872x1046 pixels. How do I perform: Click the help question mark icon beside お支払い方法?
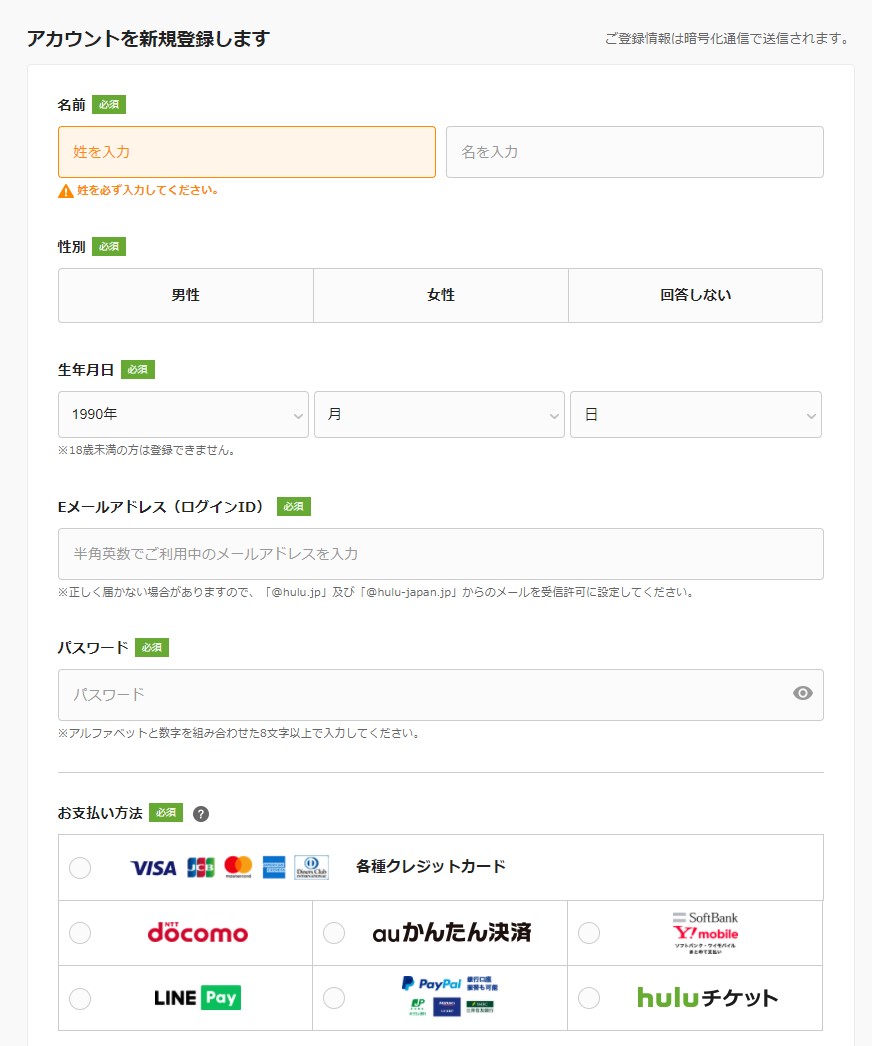201,814
